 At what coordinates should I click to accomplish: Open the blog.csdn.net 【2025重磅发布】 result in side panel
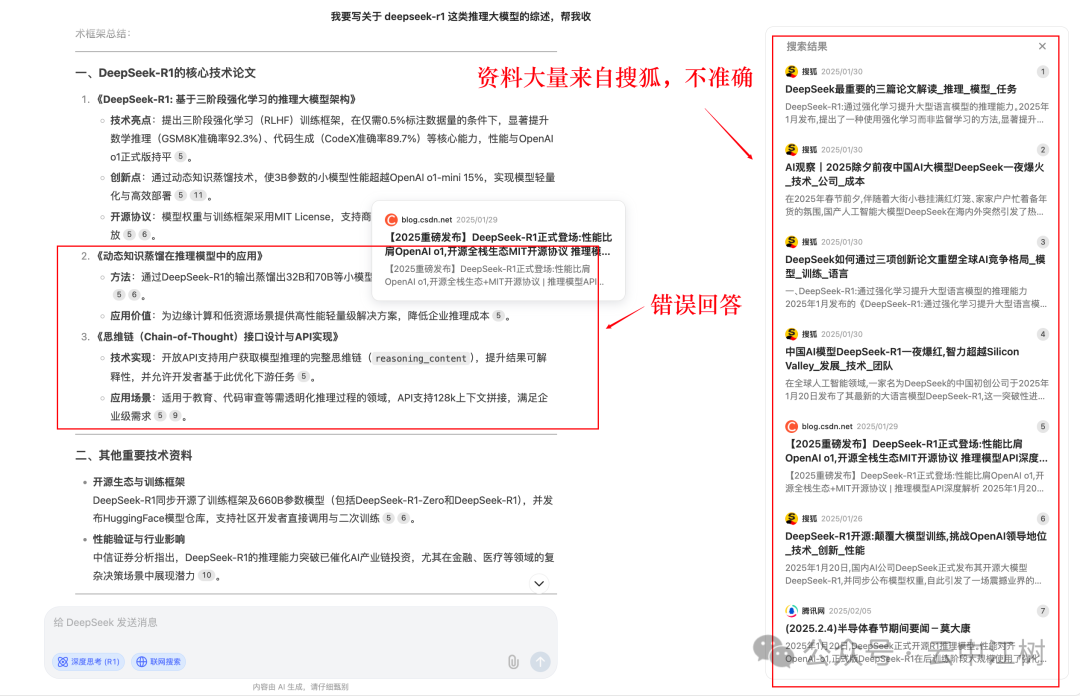point(916,451)
